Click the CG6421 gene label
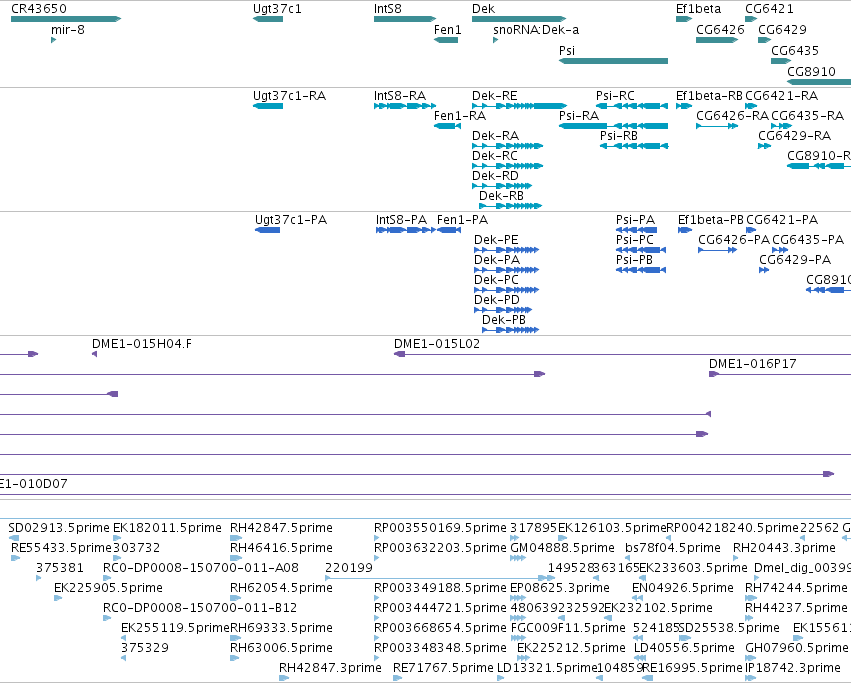 pos(770,9)
